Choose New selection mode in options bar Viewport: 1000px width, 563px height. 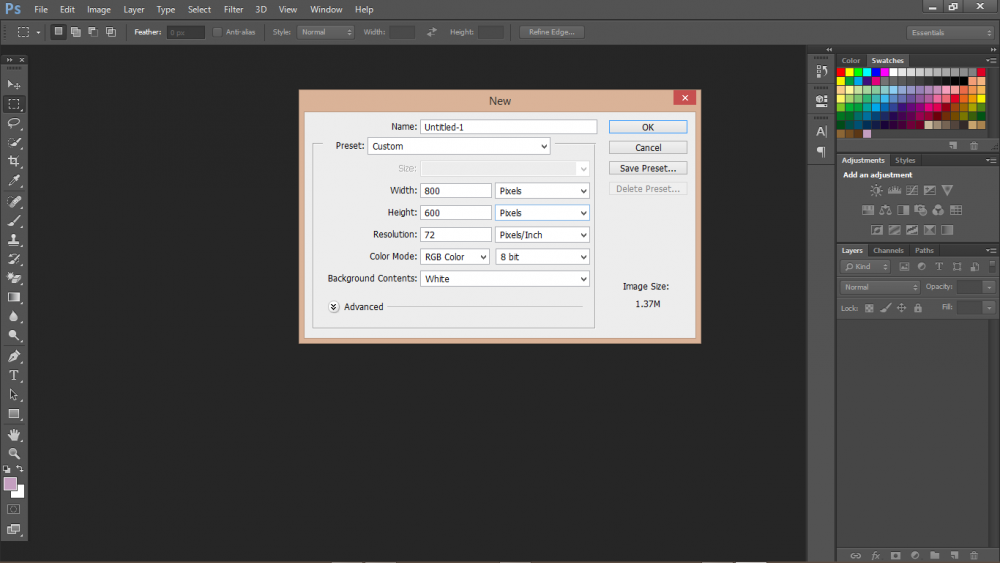[x=58, y=32]
